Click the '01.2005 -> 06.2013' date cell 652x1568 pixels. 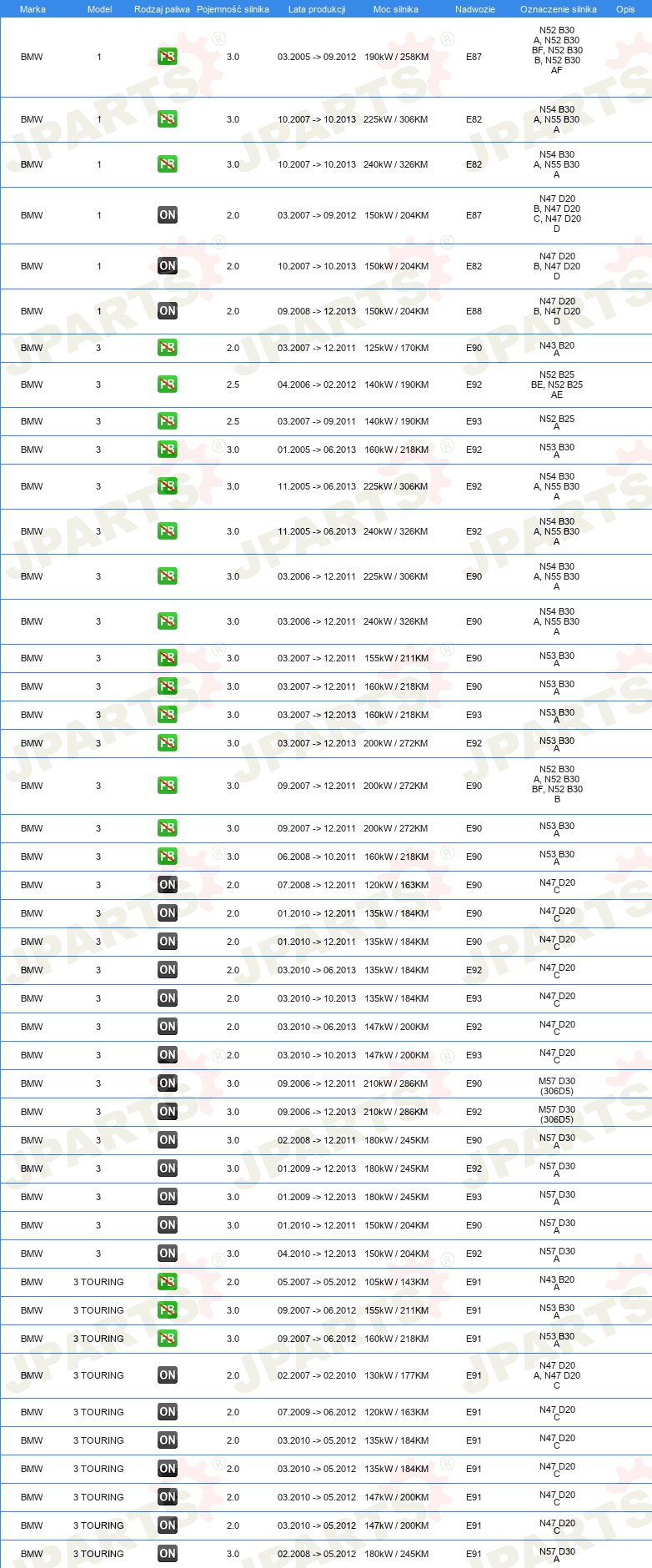point(317,450)
